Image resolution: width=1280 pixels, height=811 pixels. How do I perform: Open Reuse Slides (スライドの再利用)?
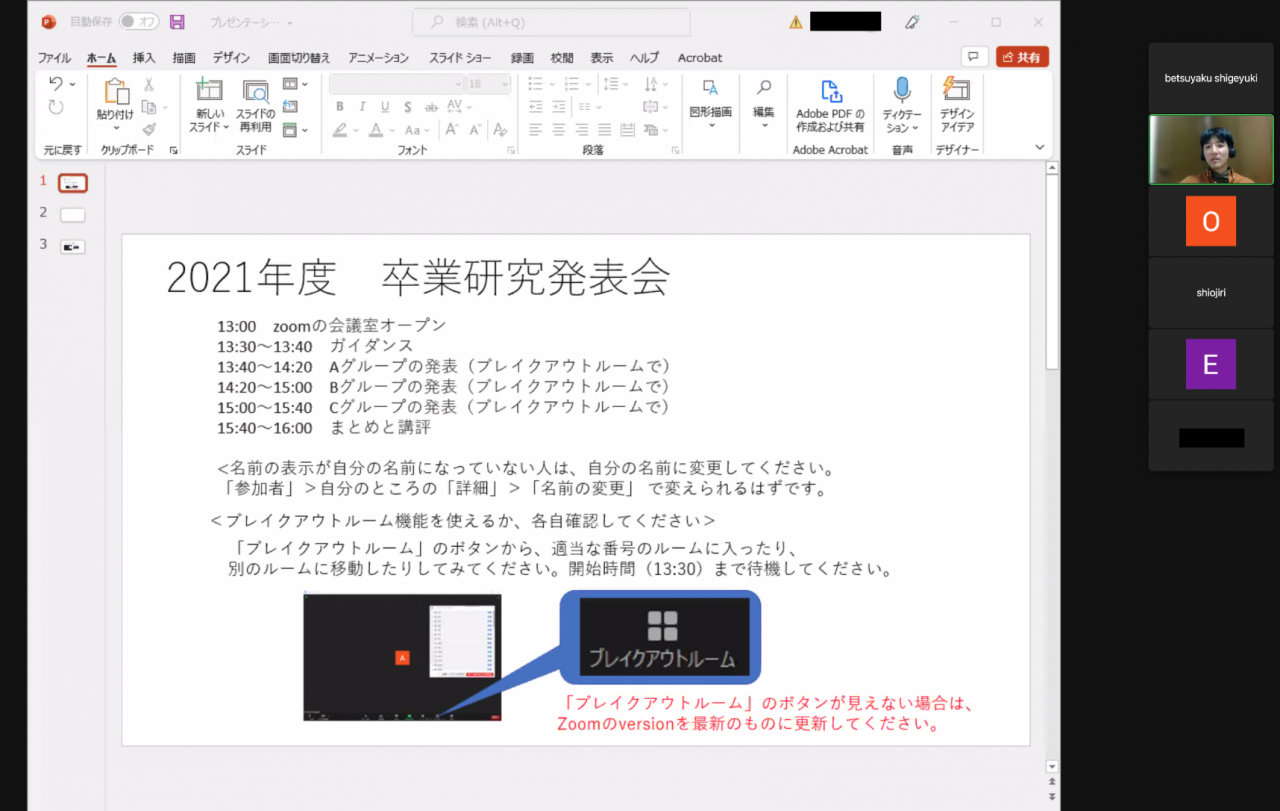tap(256, 93)
